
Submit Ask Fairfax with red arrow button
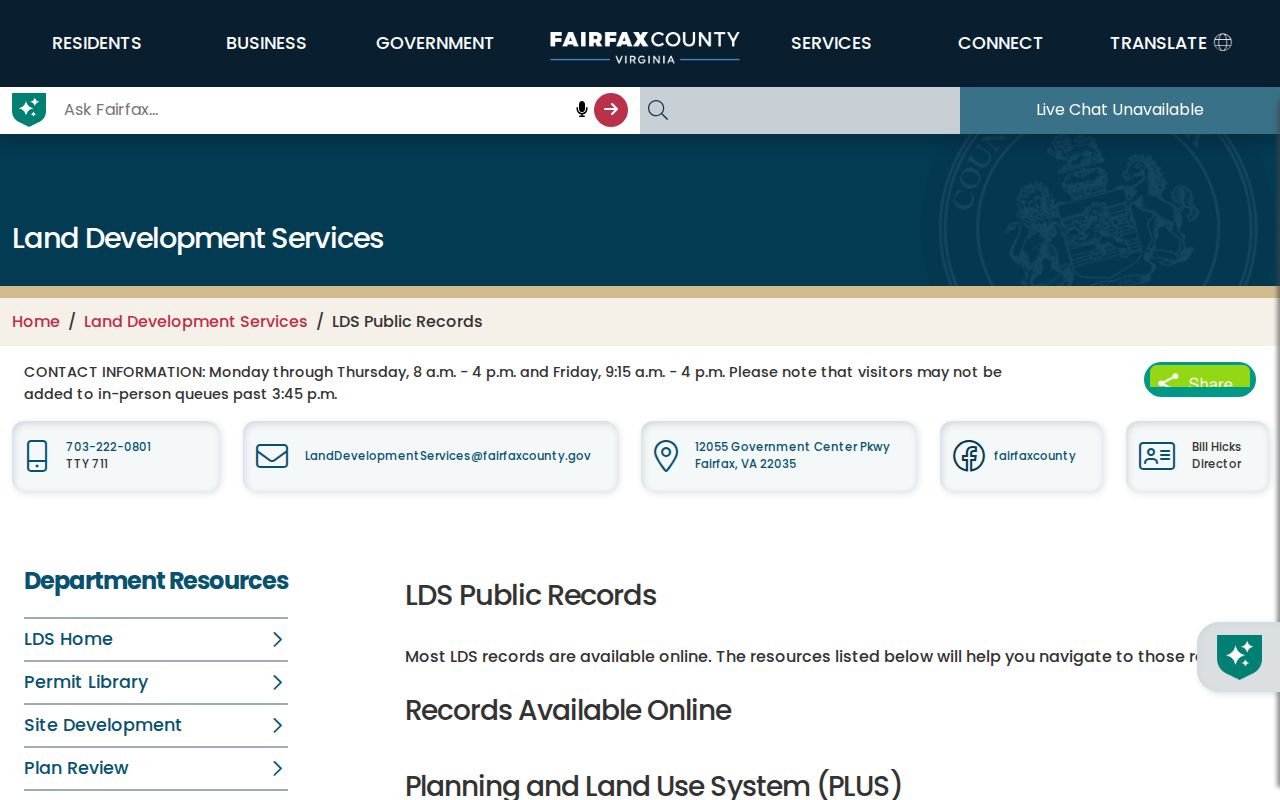pyautogui.click(x=611, y=110)
